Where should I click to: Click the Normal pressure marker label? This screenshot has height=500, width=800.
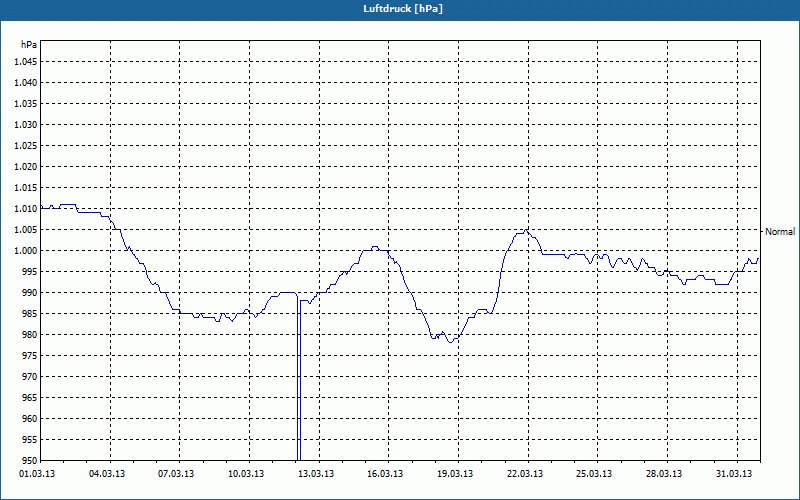pyautogui.click(x=780, y=232)
